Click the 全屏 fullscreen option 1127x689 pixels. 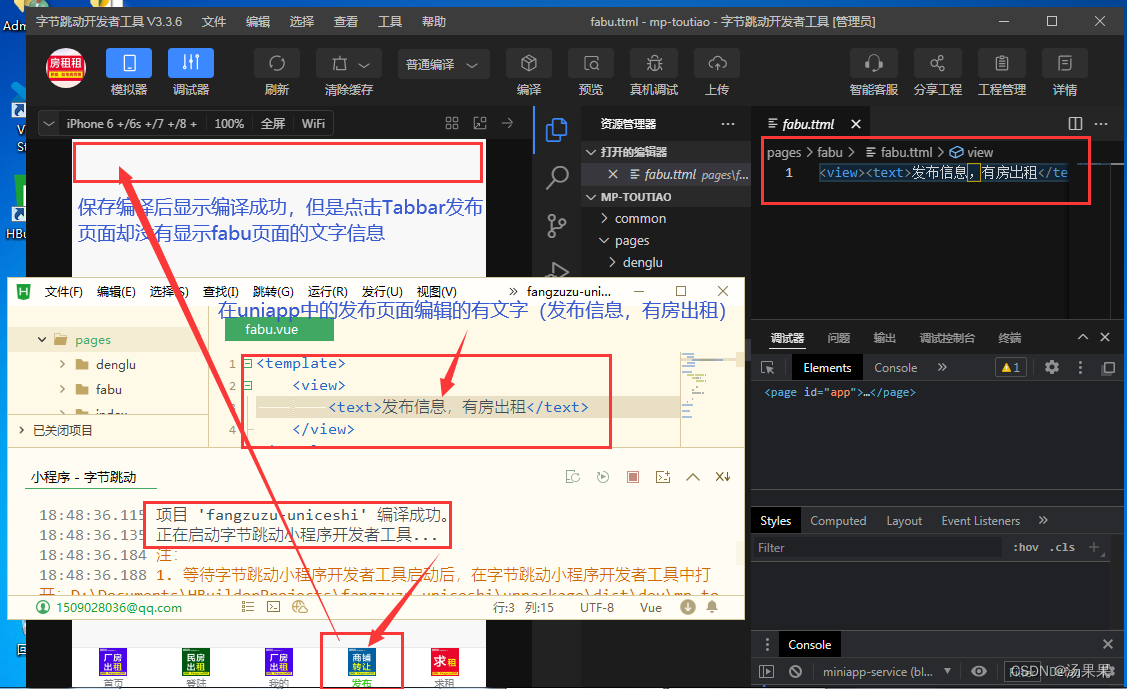click(x=272, y=124)
